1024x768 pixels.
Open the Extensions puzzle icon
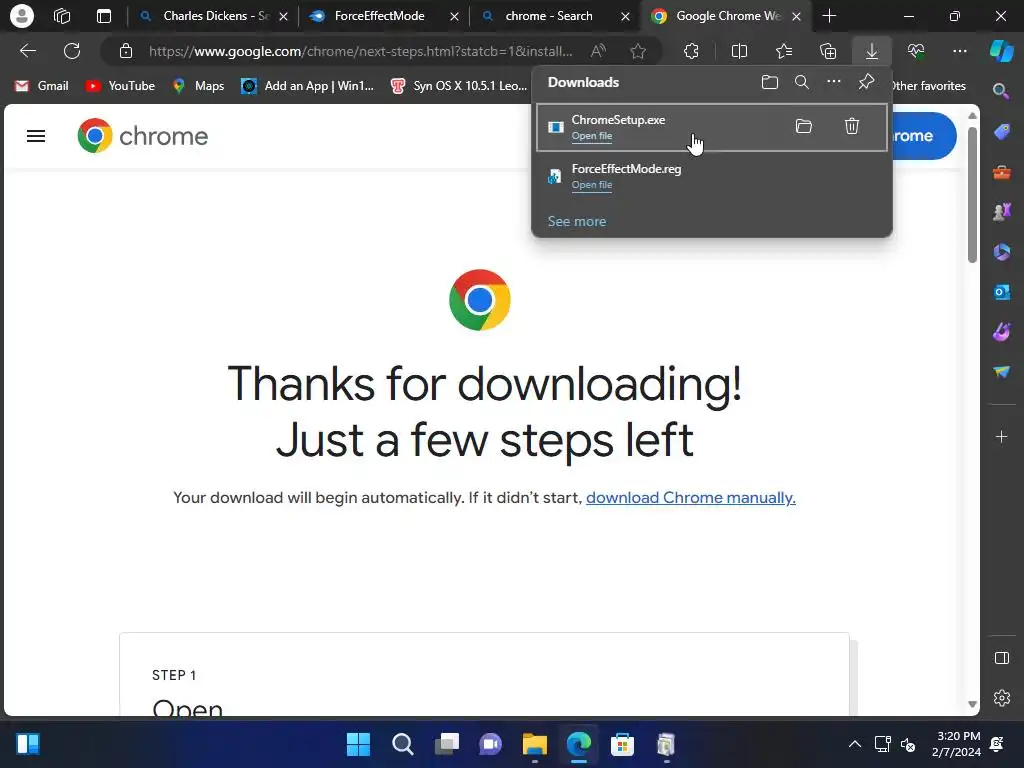(692, 51)
